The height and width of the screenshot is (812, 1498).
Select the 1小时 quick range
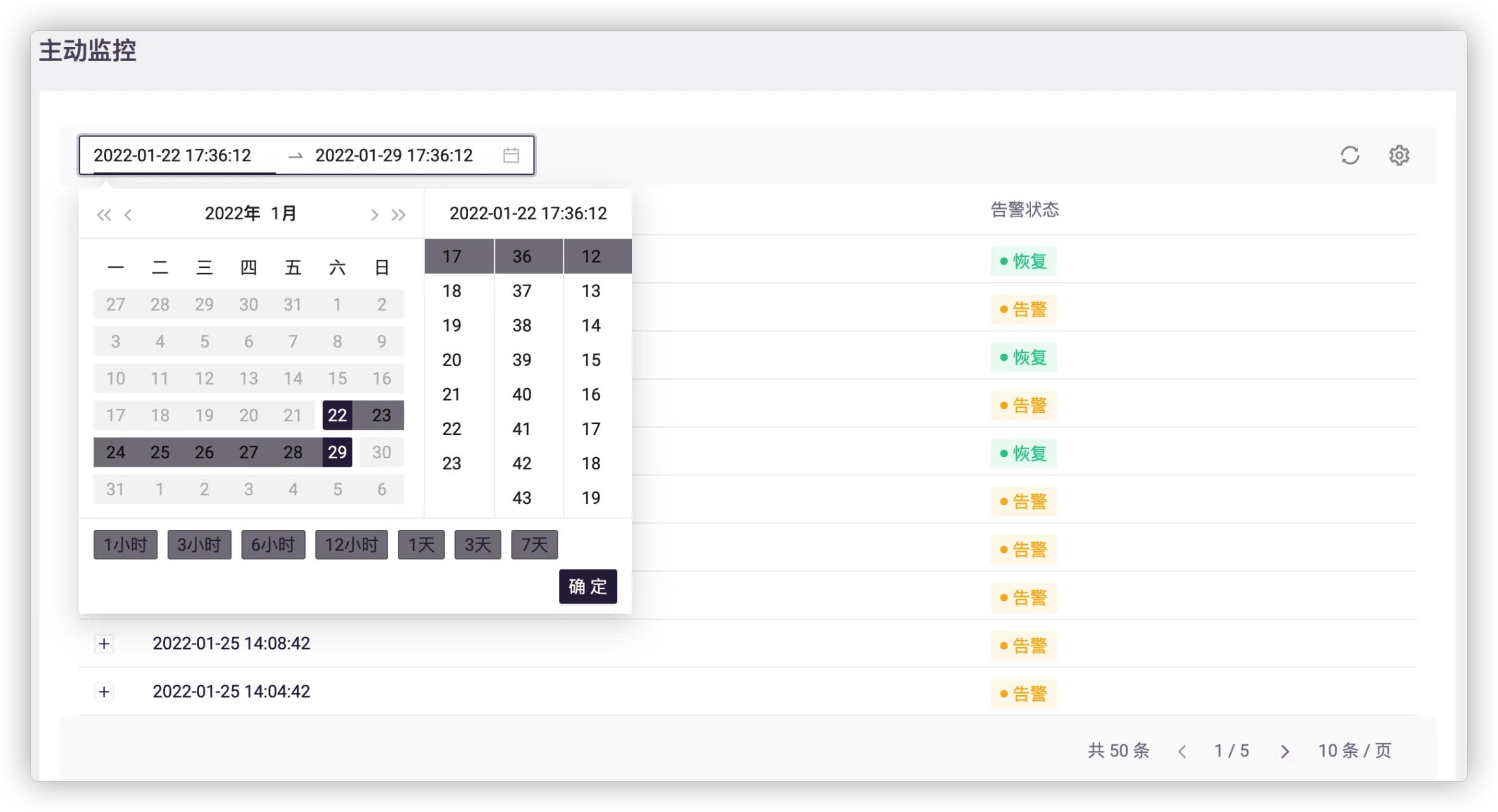tap(125, 545)
